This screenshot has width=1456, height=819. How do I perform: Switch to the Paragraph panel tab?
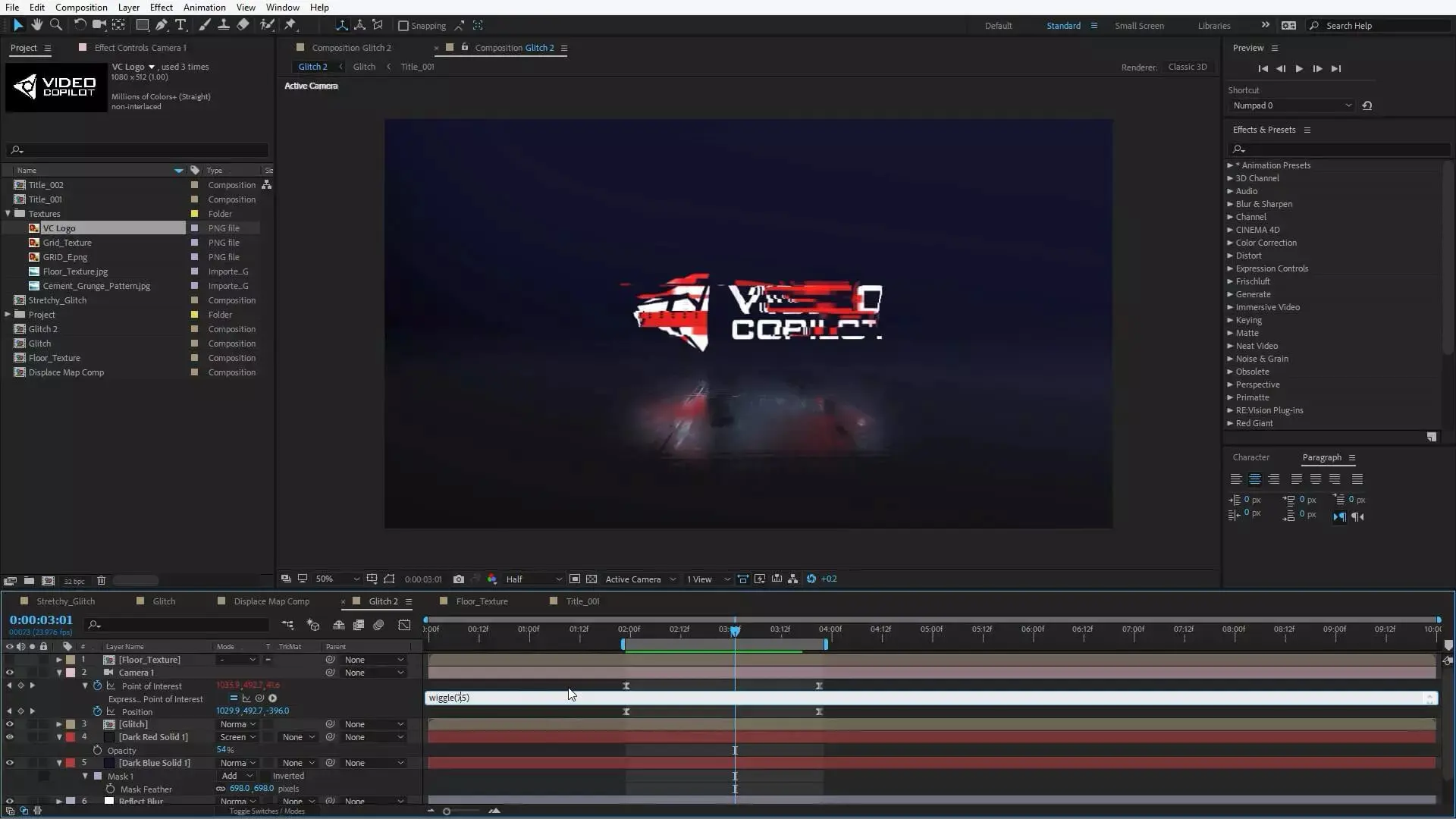coord(1322,457)
